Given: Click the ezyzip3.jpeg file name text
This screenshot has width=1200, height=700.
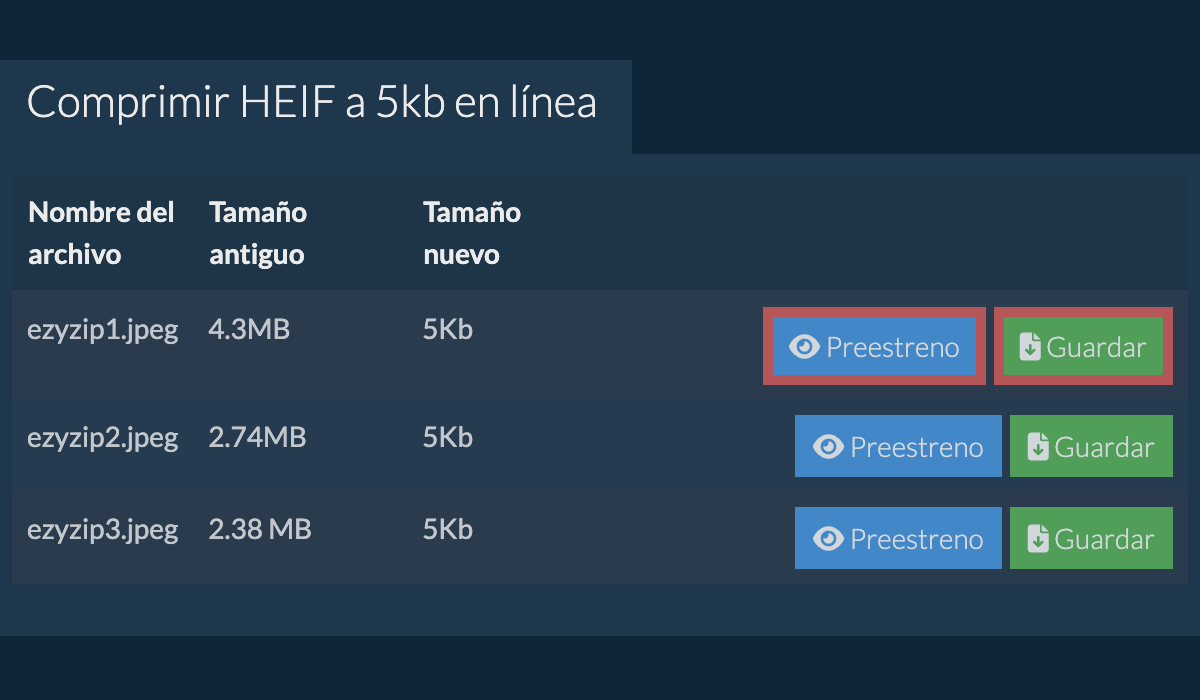Looking at the screenshot, I should point(102,529).
